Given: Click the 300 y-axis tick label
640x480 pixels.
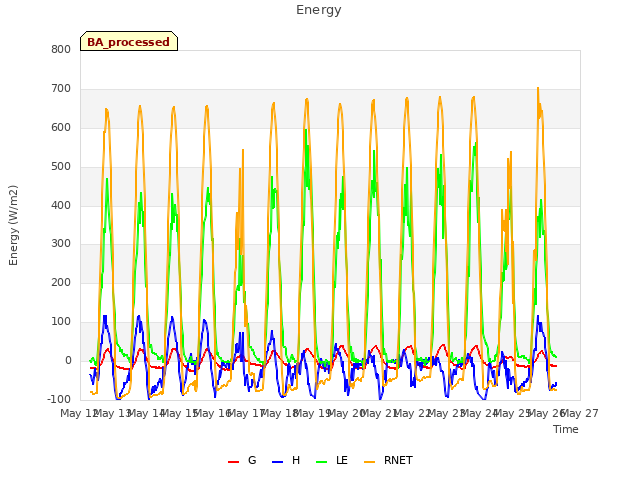Looking at the screenshot, I should click(61, 244).
